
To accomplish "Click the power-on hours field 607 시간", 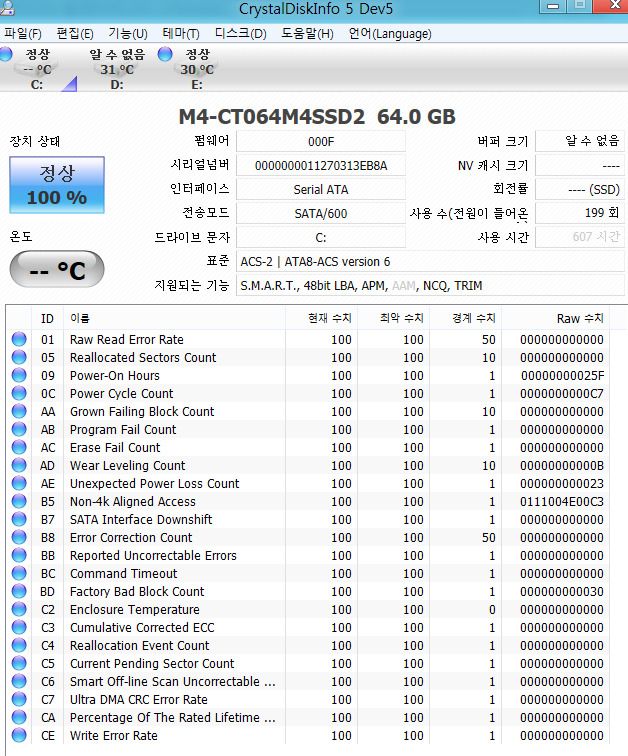I will [580, 237].
